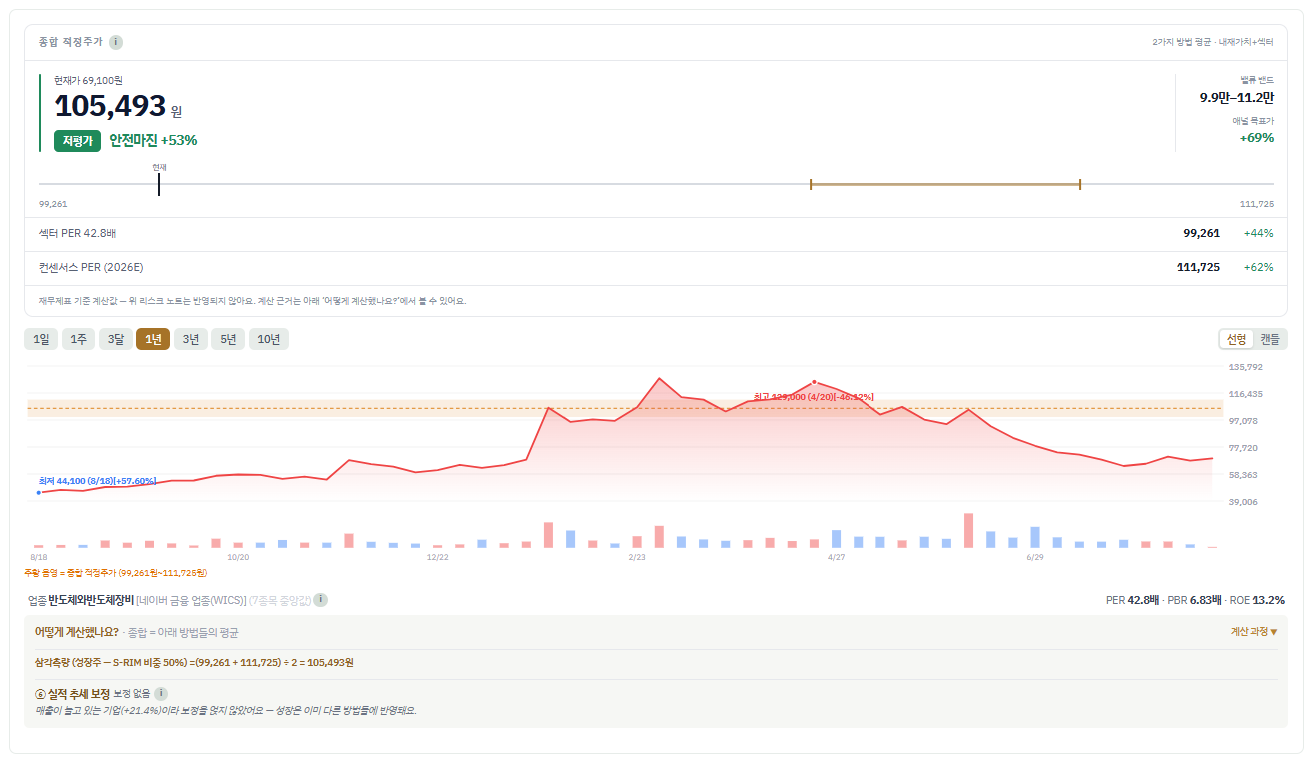Click the 안전마진 +53% text
1307x759 pixels.
click(153, 140)
